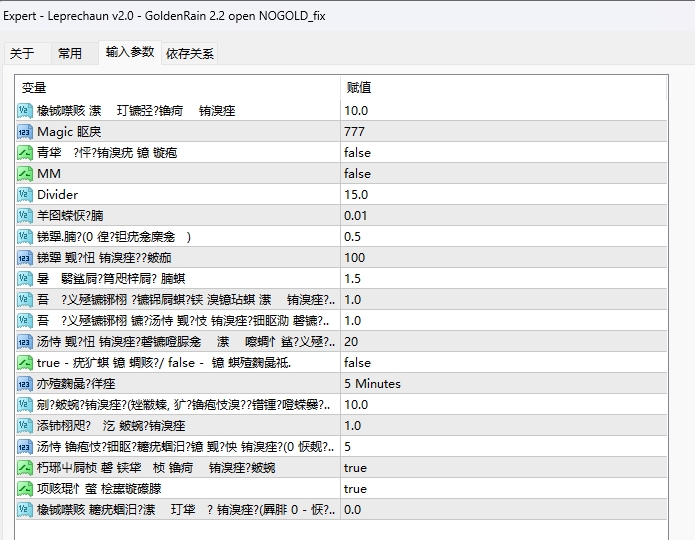Click the icon beside Magic parameter

tap(25, 132)
